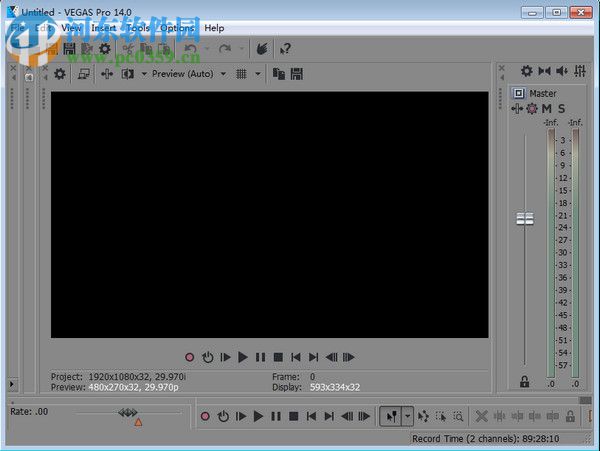Click Stop button under video preview
This screenshot has width=600, height=451.
[278, 357]
